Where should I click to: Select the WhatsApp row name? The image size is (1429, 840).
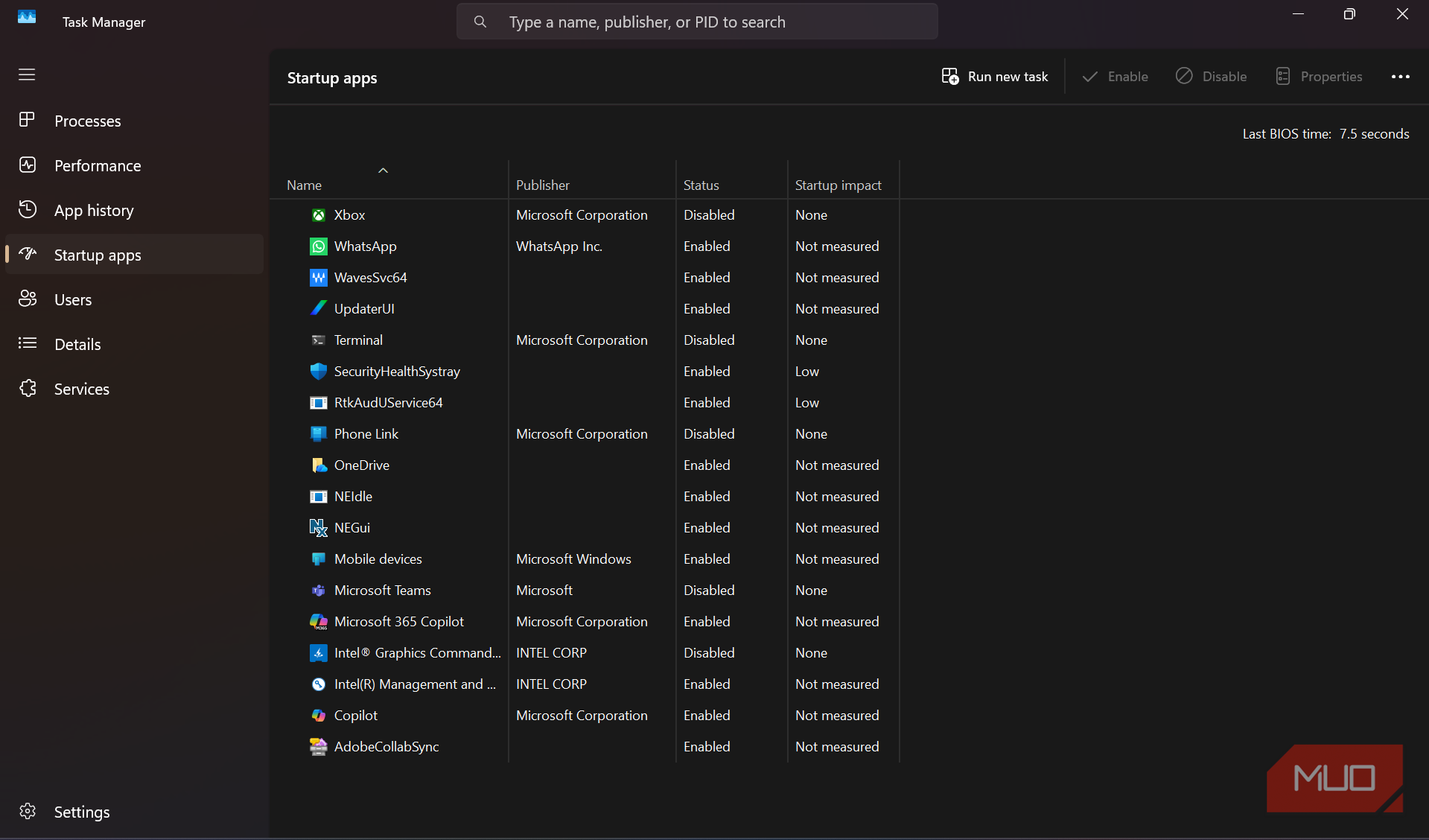point(366,246)
